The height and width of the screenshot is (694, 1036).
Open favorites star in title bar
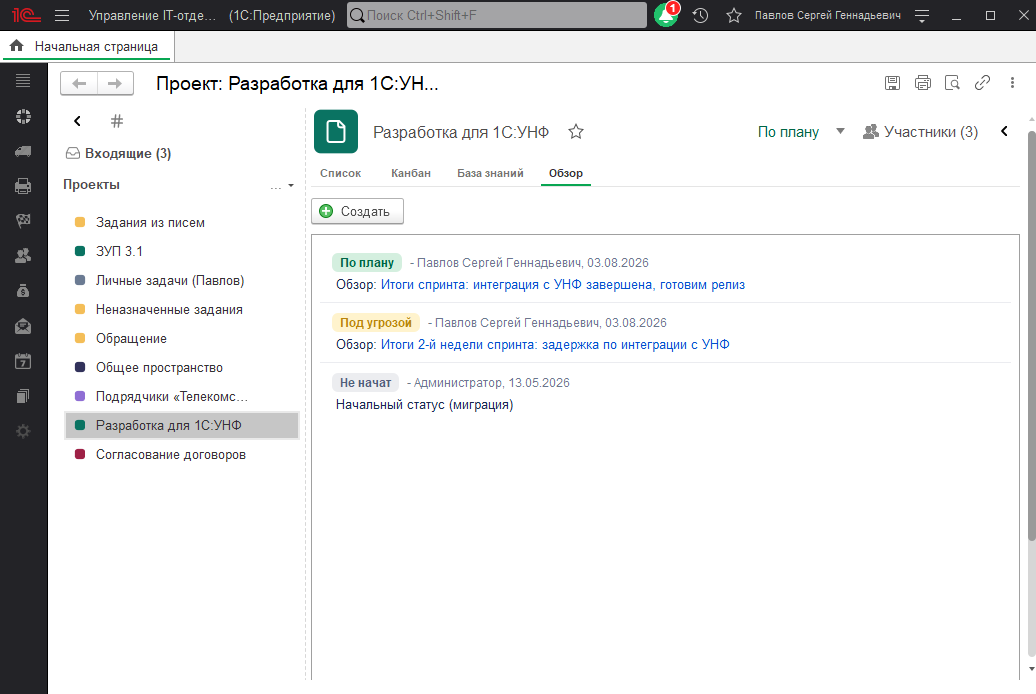tap(733, 15)
